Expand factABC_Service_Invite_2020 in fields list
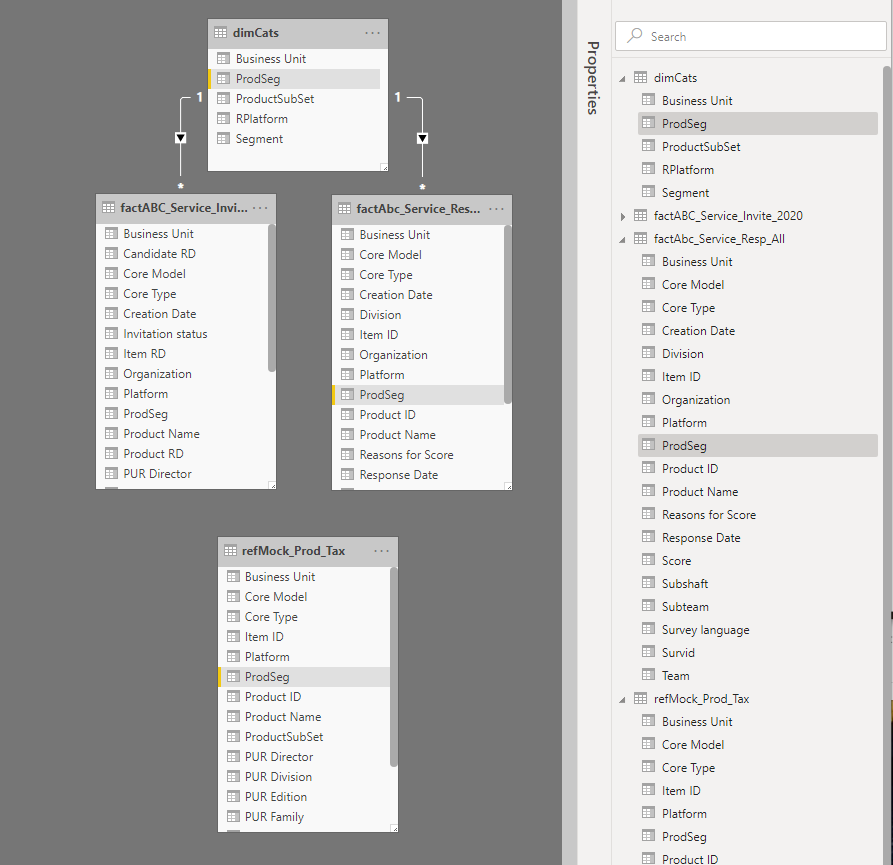Viewport: 893px width, 865px height. click(x=624, y=216)
